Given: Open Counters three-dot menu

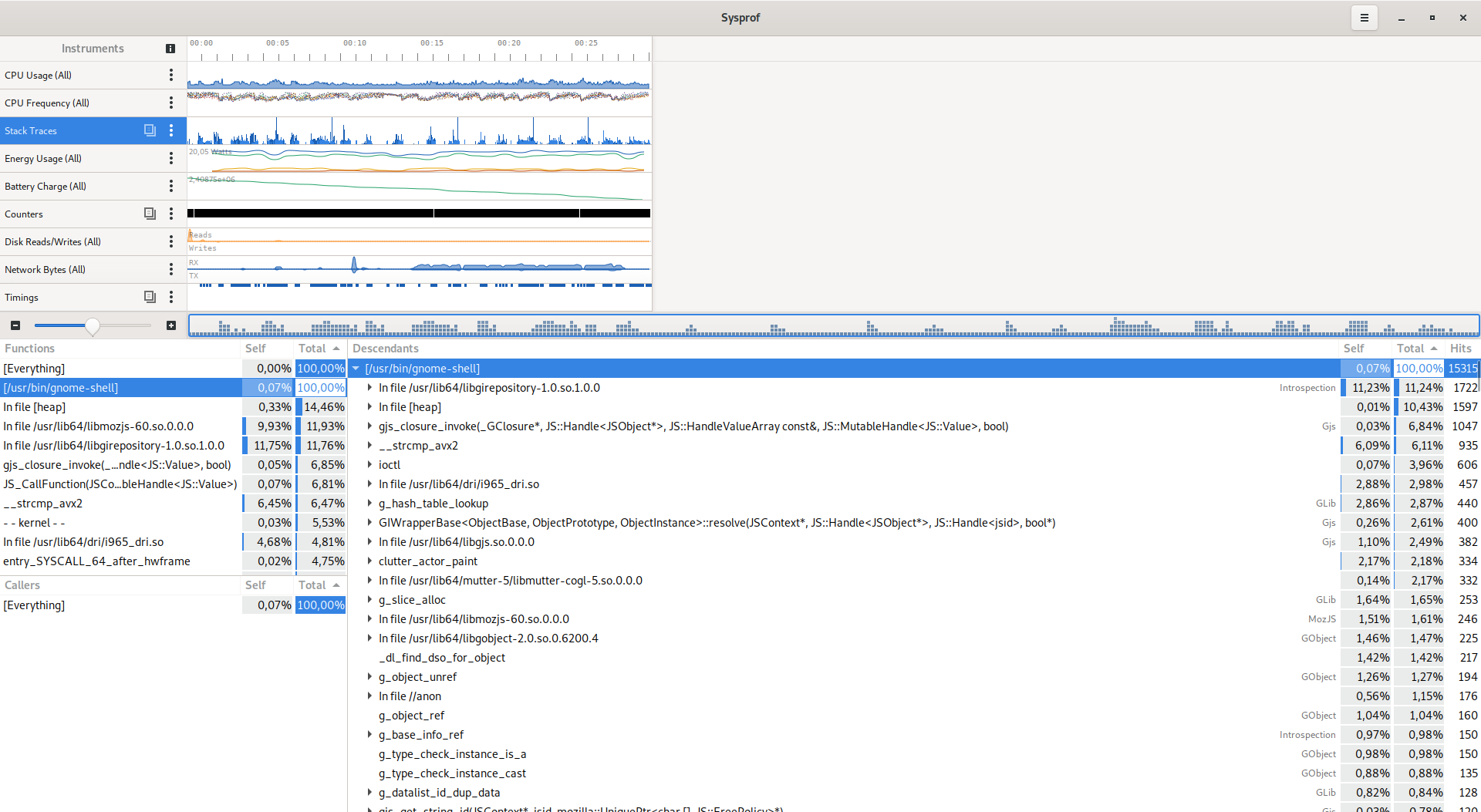Looking at the screenshot, I should [171, 214].
